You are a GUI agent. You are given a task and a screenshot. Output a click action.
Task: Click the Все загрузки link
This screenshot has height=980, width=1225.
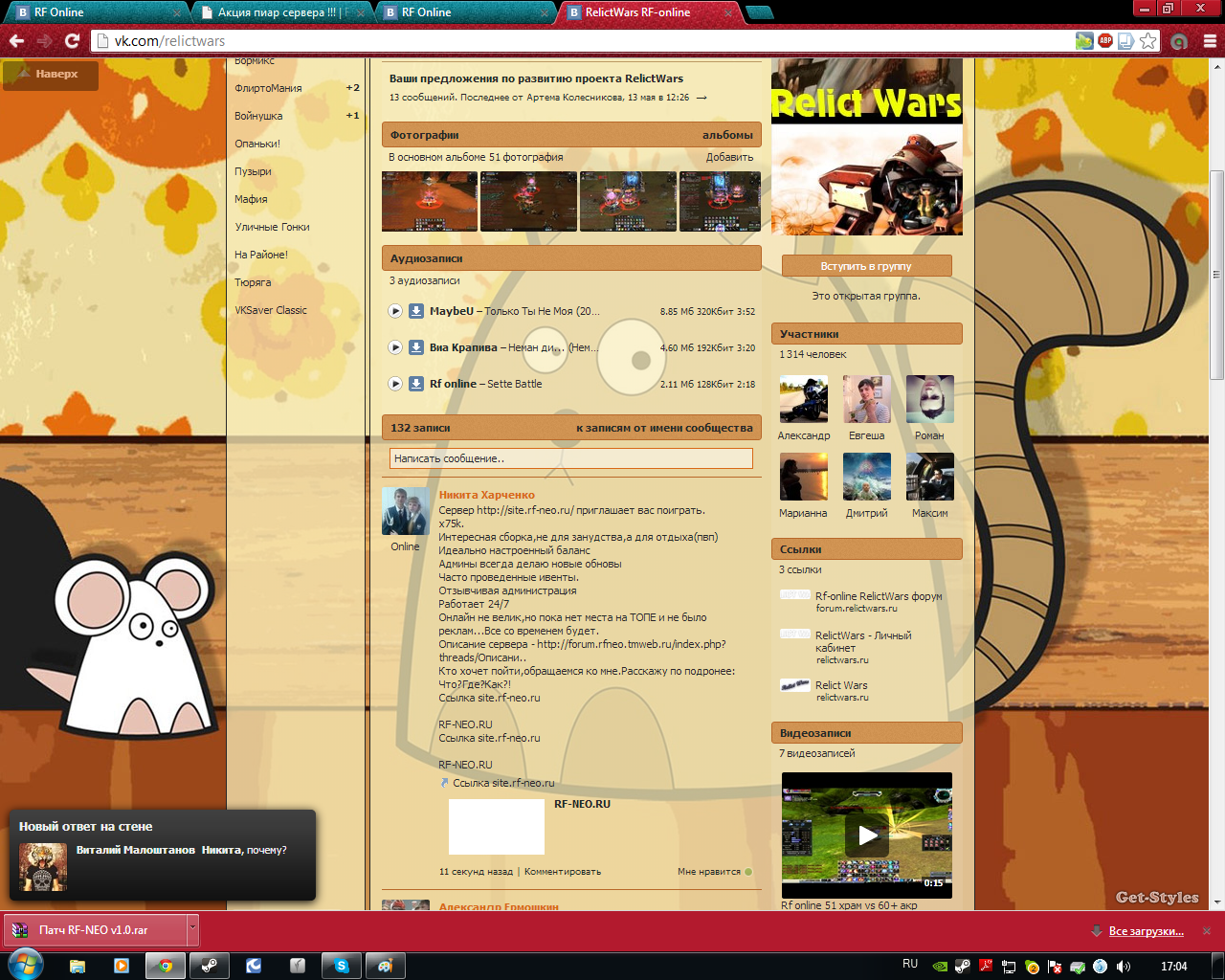point(1146,930)
